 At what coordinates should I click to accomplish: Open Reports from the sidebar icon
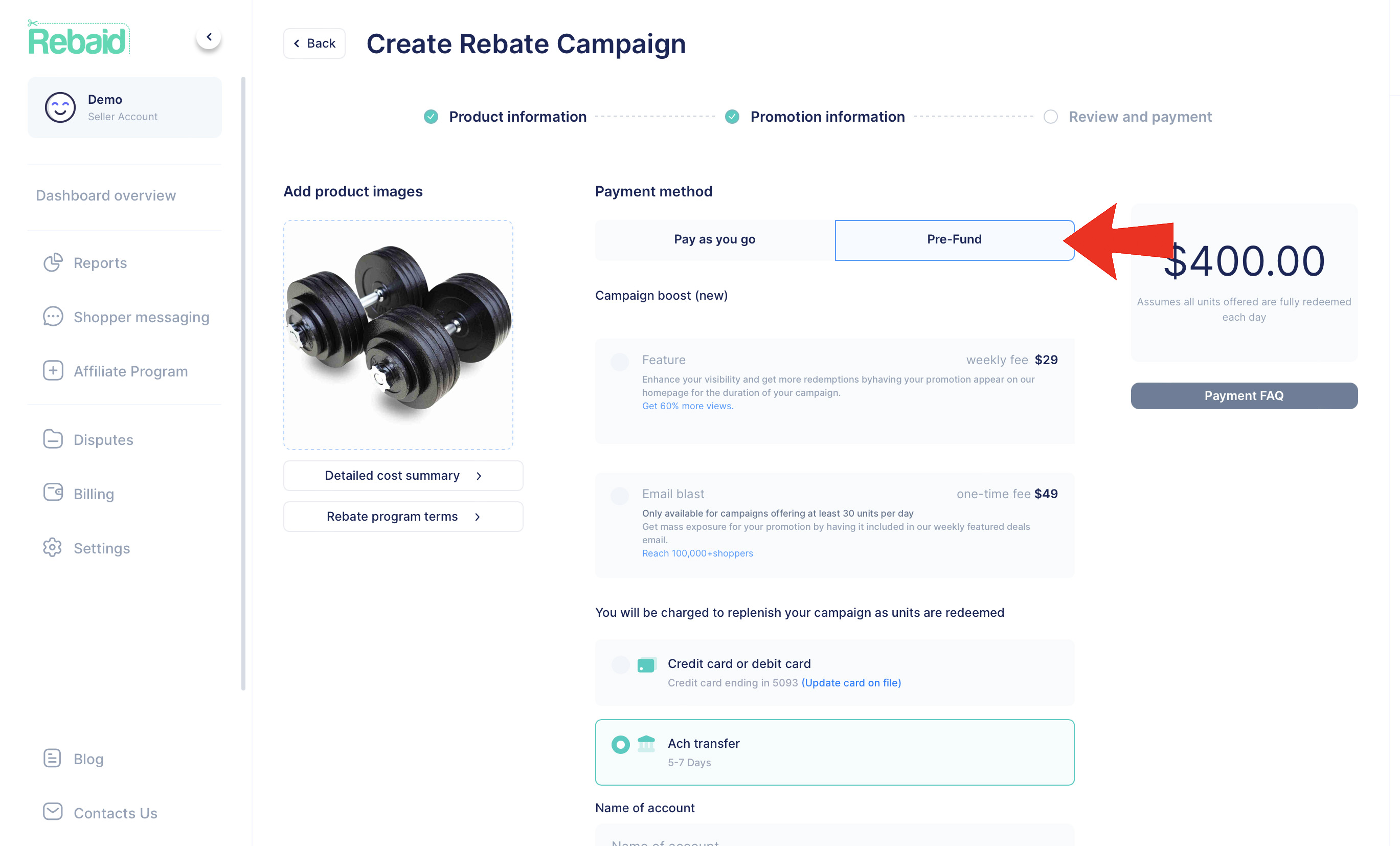pos(53,263)
